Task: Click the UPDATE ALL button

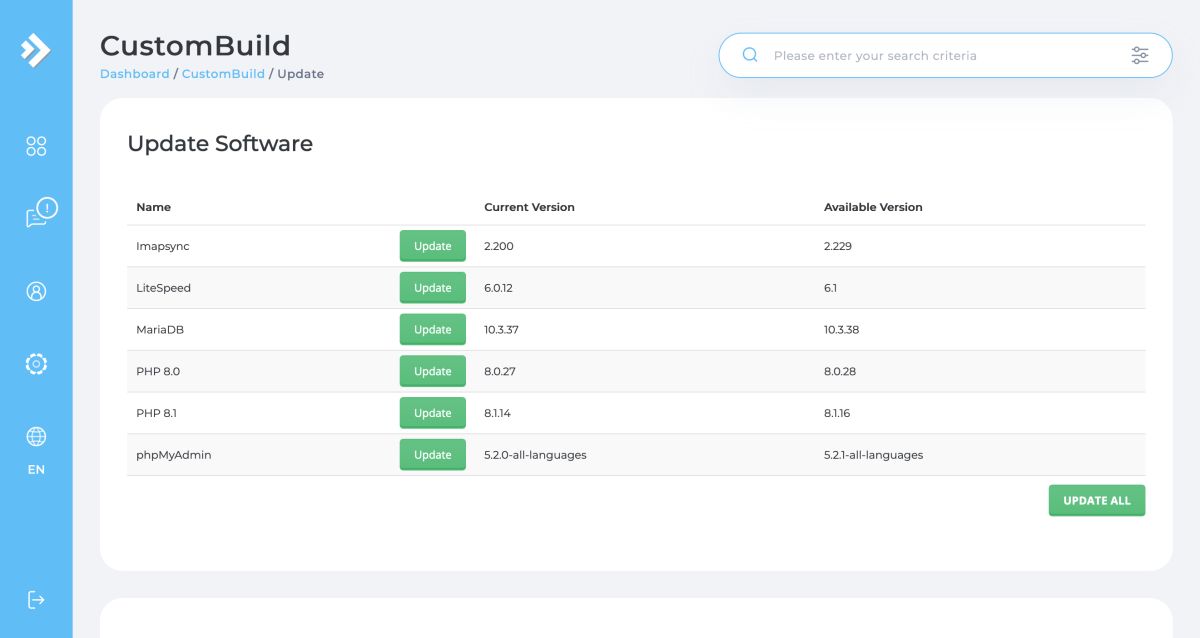Action: pos(1096,501)
